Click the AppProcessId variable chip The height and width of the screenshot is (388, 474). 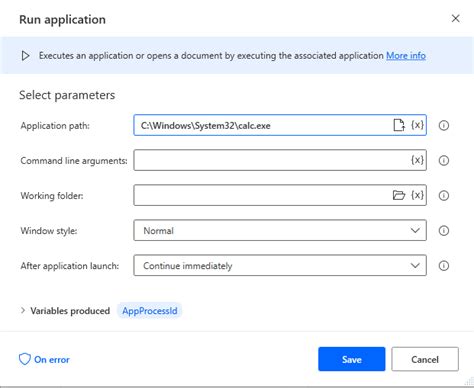150,311
